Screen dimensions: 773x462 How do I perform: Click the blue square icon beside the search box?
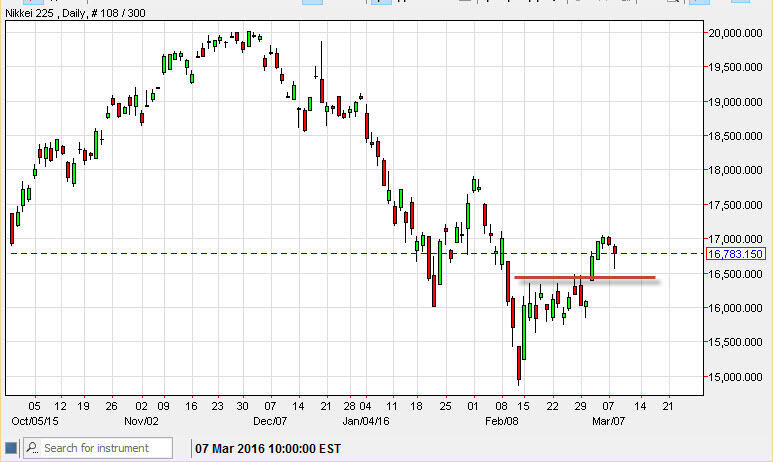click(11, 448)
